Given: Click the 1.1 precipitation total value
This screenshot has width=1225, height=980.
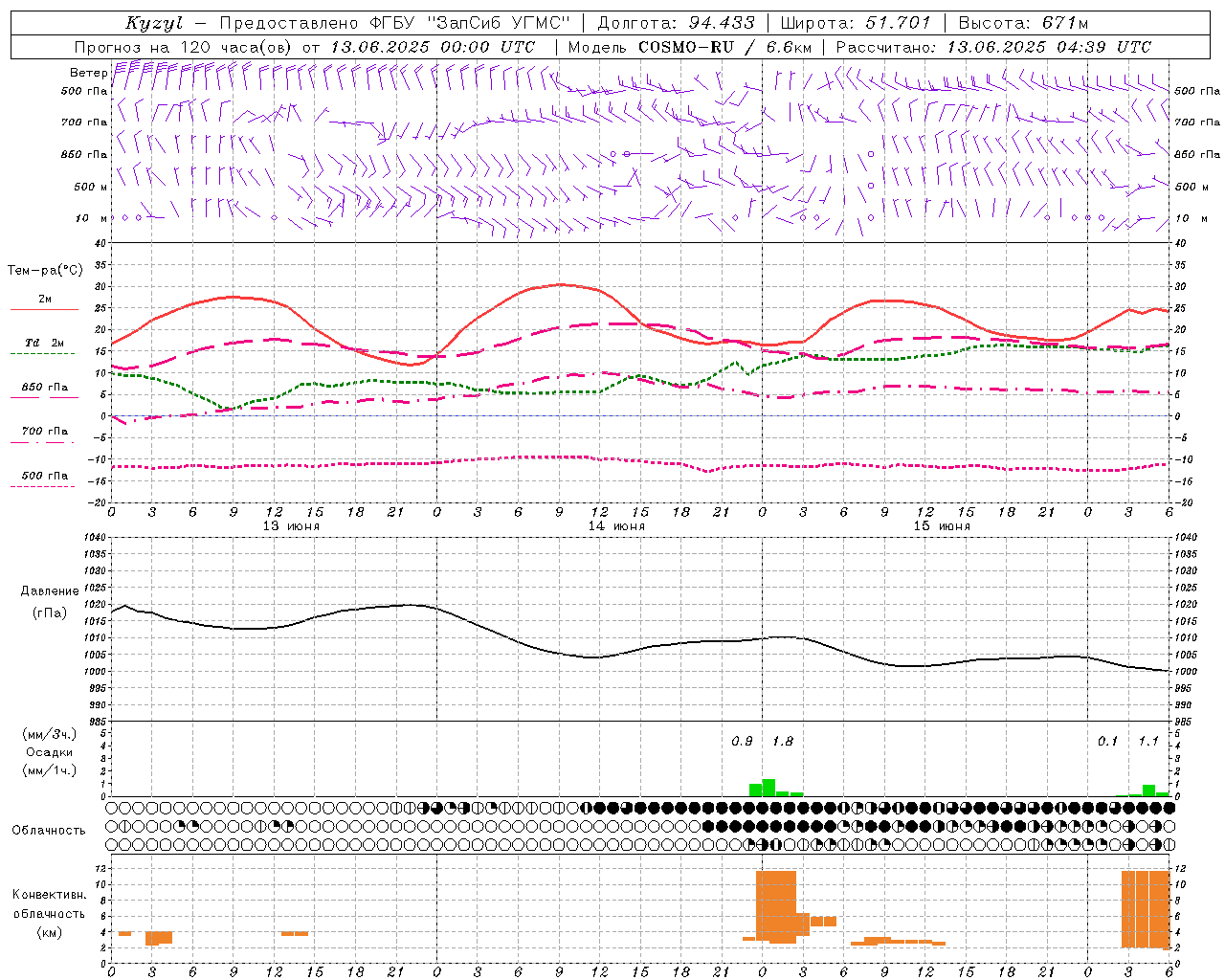Looking at the screenshot, I should point(1148,742).
